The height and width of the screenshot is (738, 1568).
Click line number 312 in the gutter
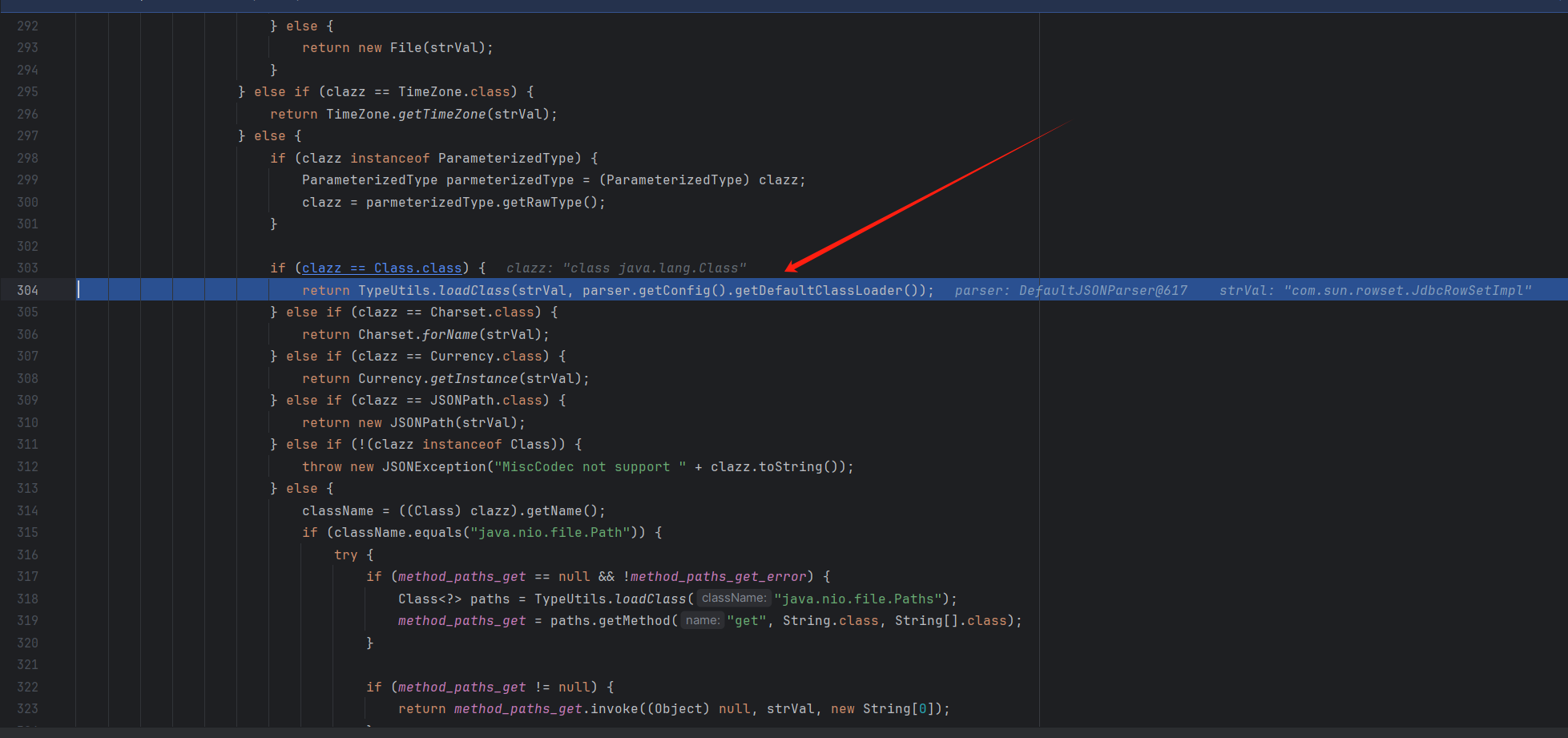(x=27, y=466)
